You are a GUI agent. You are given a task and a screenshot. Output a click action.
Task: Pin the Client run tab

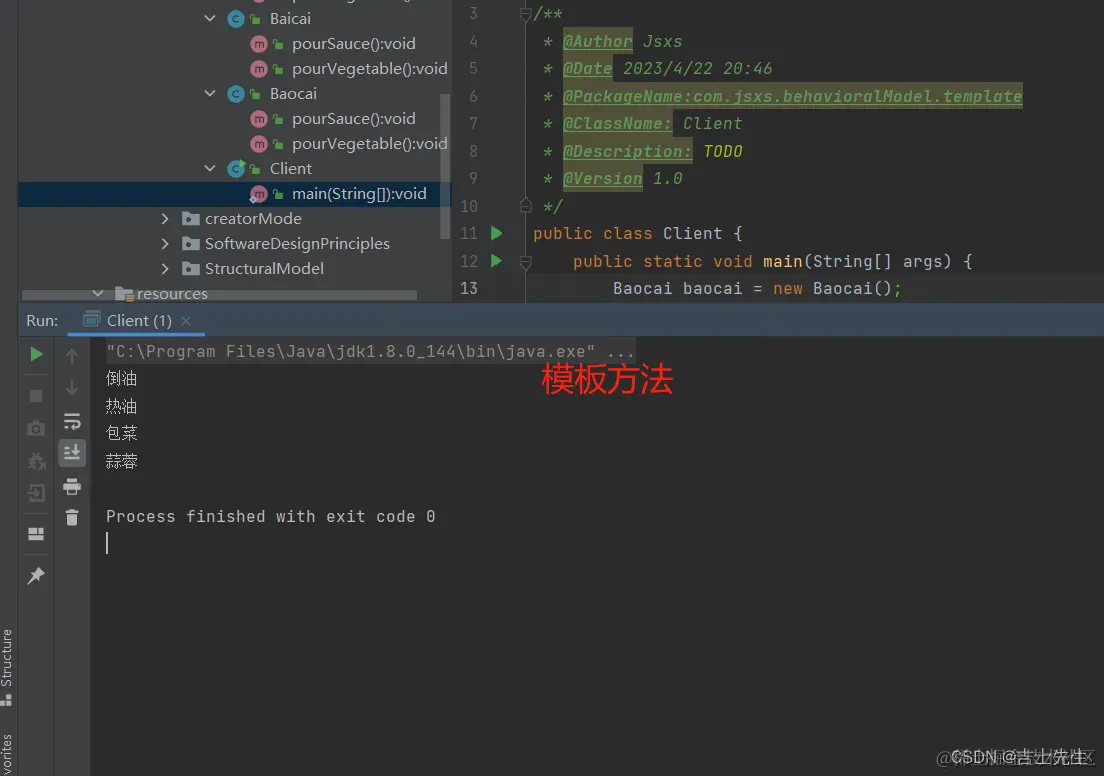[x=37, y=576]
